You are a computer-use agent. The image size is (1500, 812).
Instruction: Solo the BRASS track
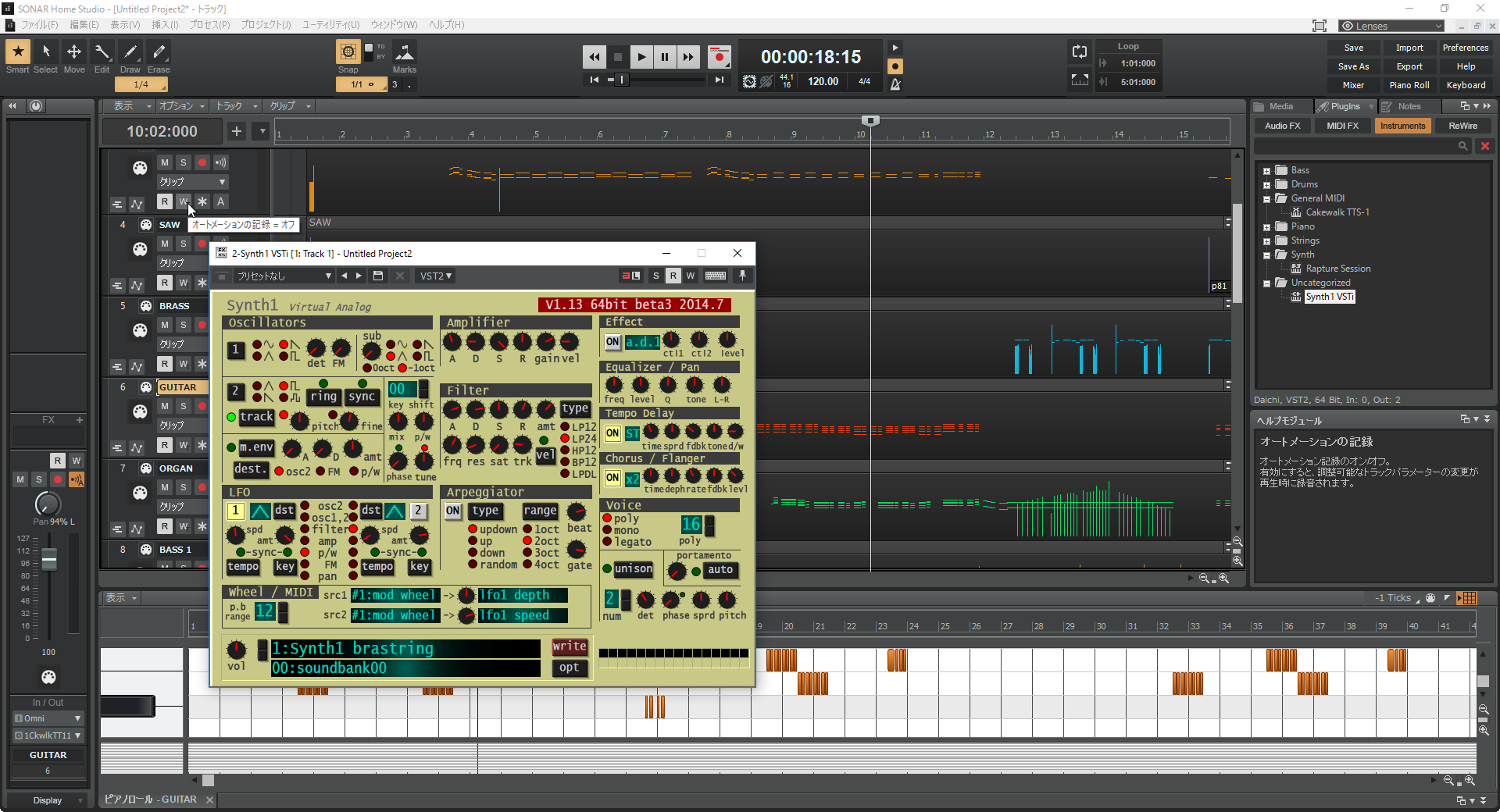pyautogui.click(x=184, y=325)
